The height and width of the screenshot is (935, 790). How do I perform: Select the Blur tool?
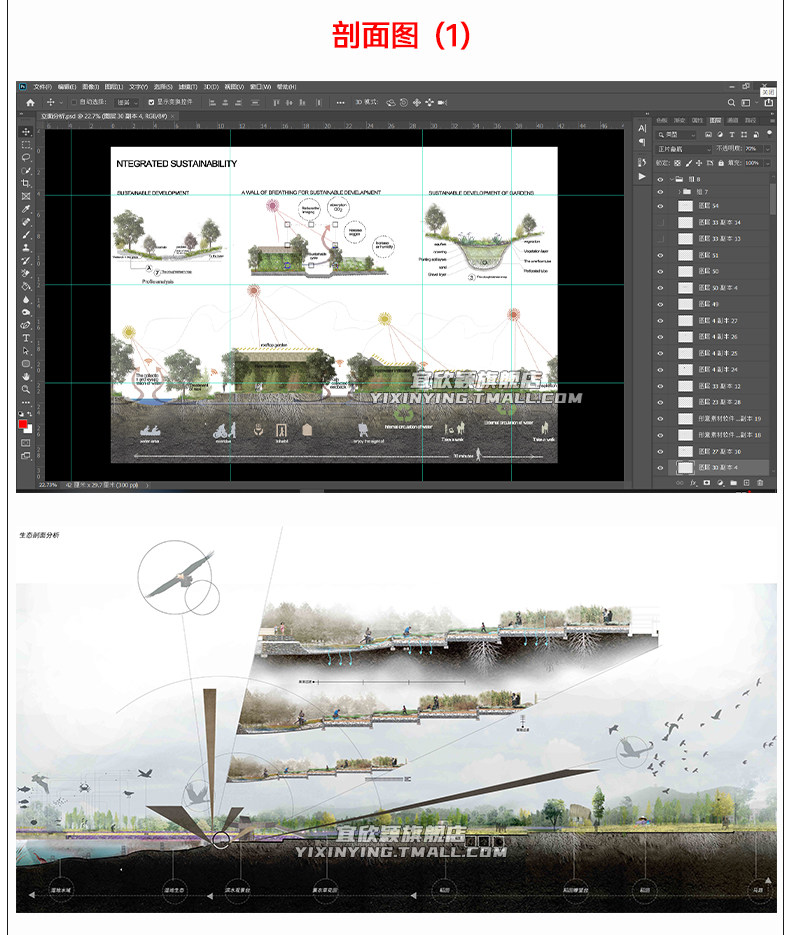point(26,299)
